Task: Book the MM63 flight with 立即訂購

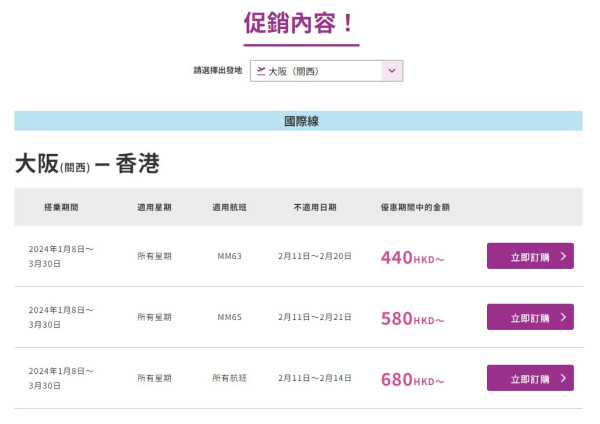Action: click(x=529, y=257)
